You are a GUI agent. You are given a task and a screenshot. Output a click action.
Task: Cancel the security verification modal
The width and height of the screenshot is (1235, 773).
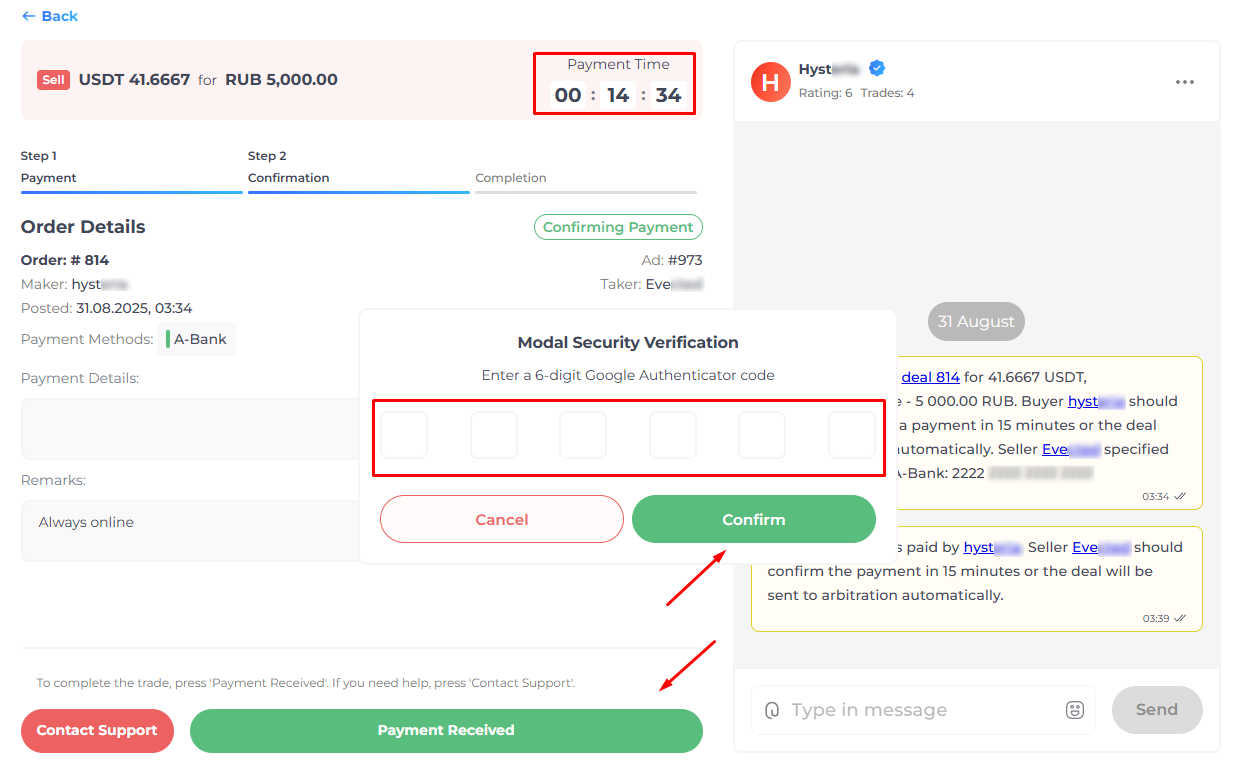point(502,519)
